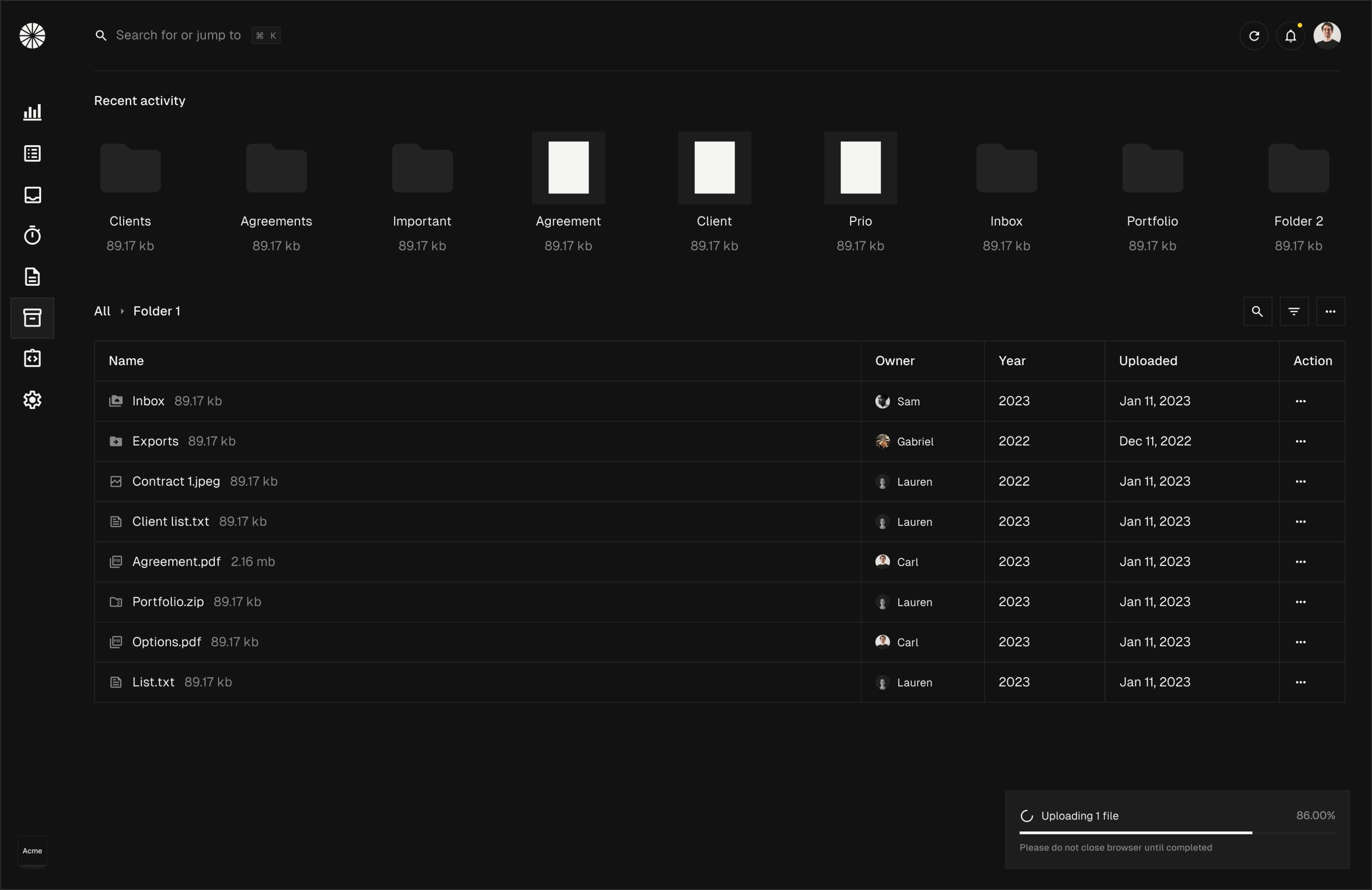1372x890 pixels.
Task: Click the All breadcrumb link
Action: pos(102,312)
